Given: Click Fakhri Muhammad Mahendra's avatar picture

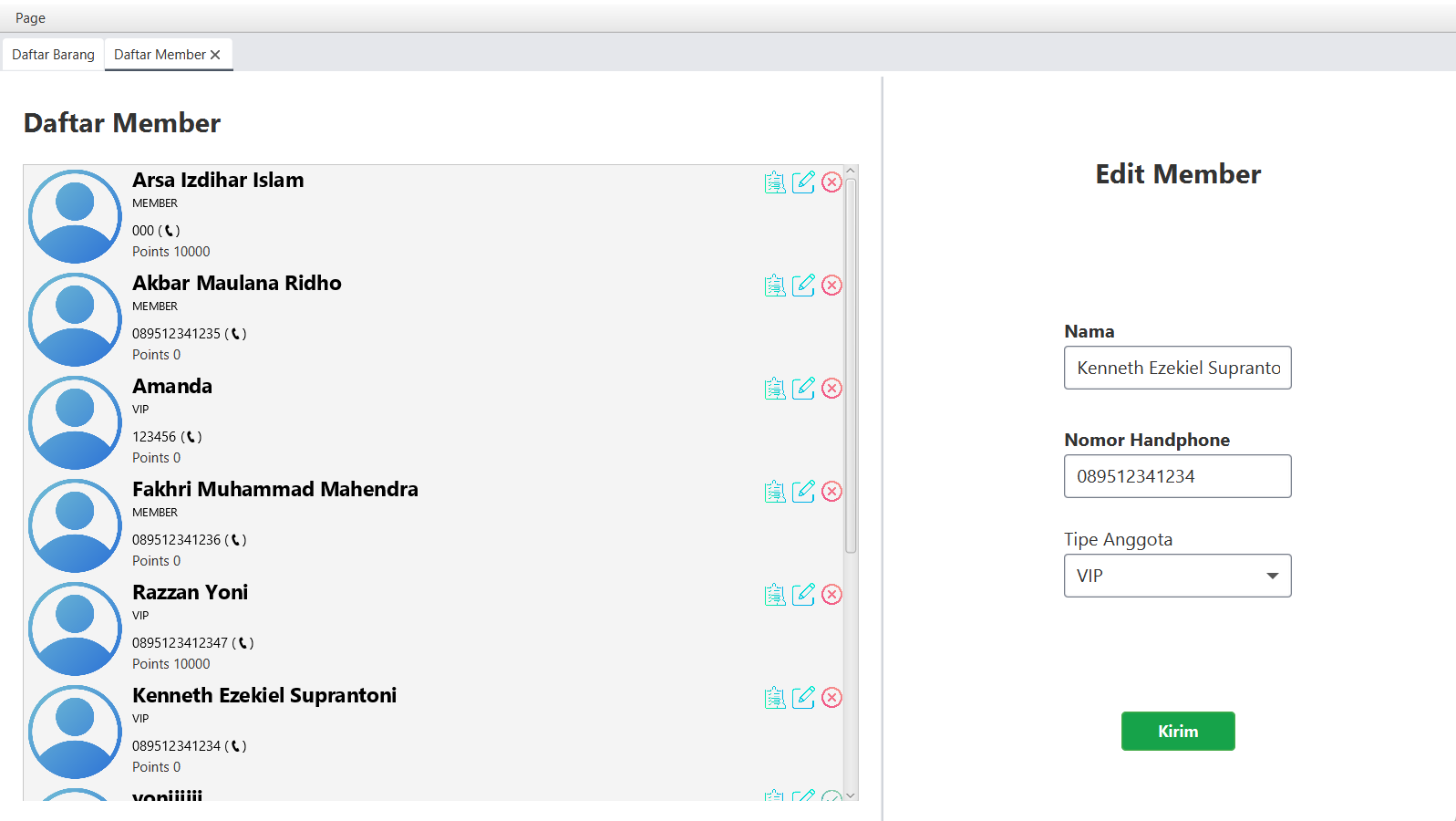Looking at the screenshot, I should (x=75, y=525).
